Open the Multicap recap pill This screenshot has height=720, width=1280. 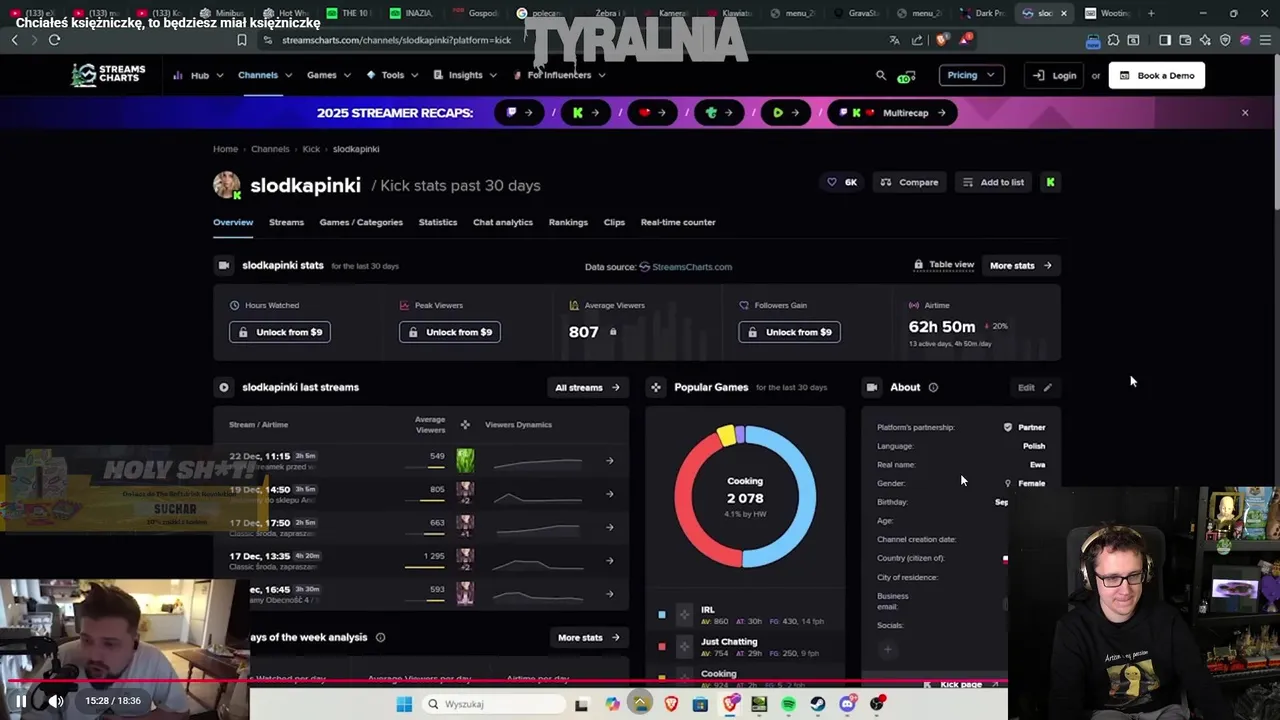893,113
